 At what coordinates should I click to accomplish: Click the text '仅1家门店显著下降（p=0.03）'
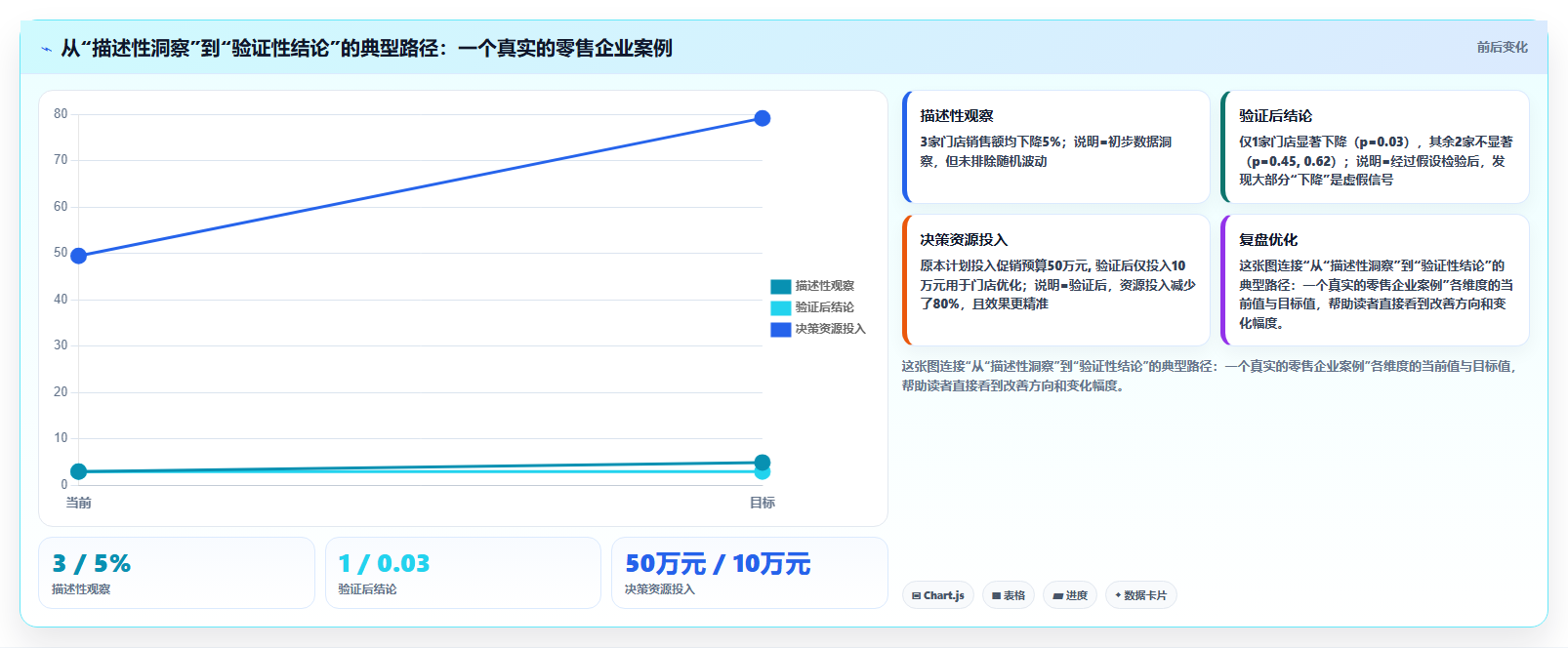(1324, 142)
